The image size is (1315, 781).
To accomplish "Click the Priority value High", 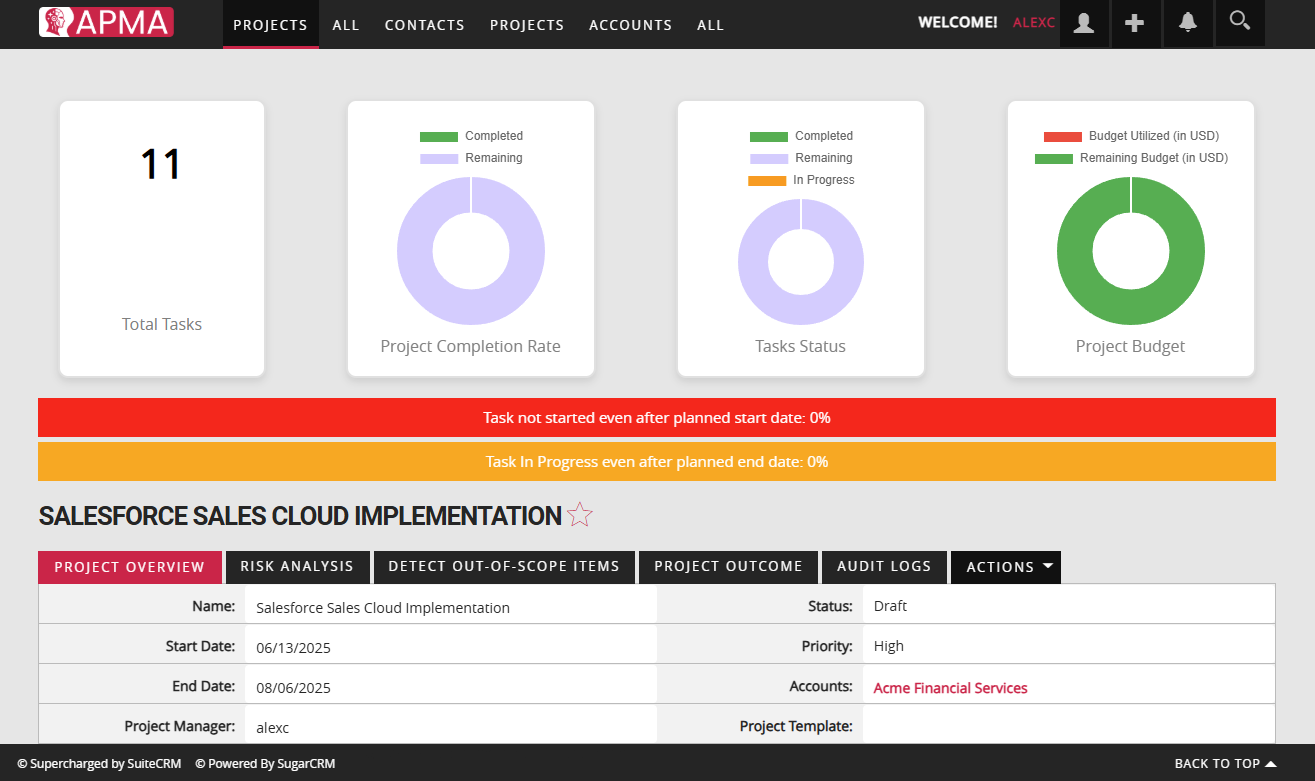I will coord(889,646).
